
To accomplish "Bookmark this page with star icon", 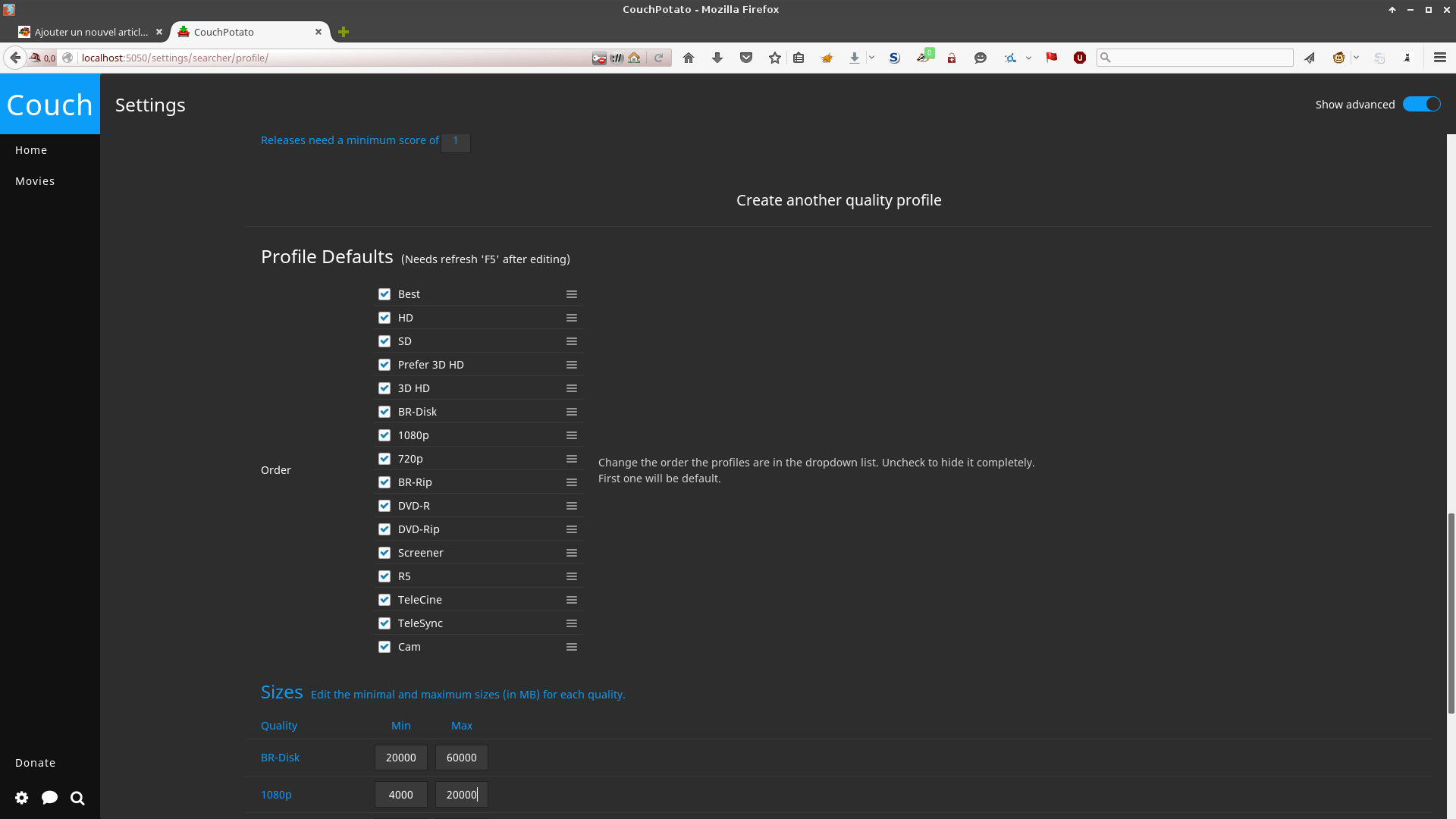I will coord(774,58).
